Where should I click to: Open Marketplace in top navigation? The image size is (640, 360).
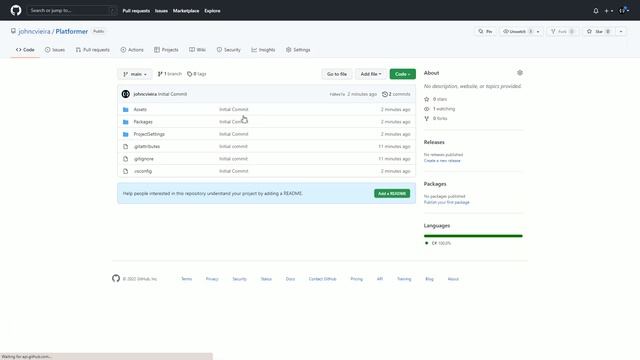coord(186,11)
